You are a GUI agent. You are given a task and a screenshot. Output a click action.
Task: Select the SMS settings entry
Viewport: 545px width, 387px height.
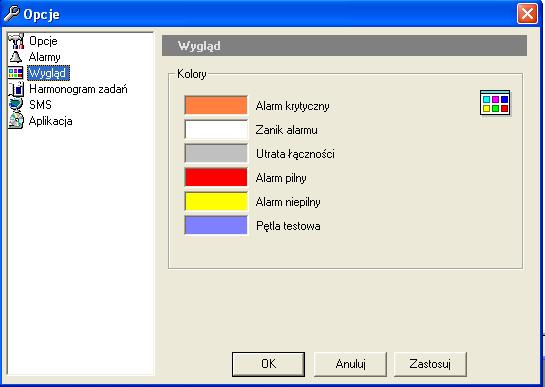point(40,105)
